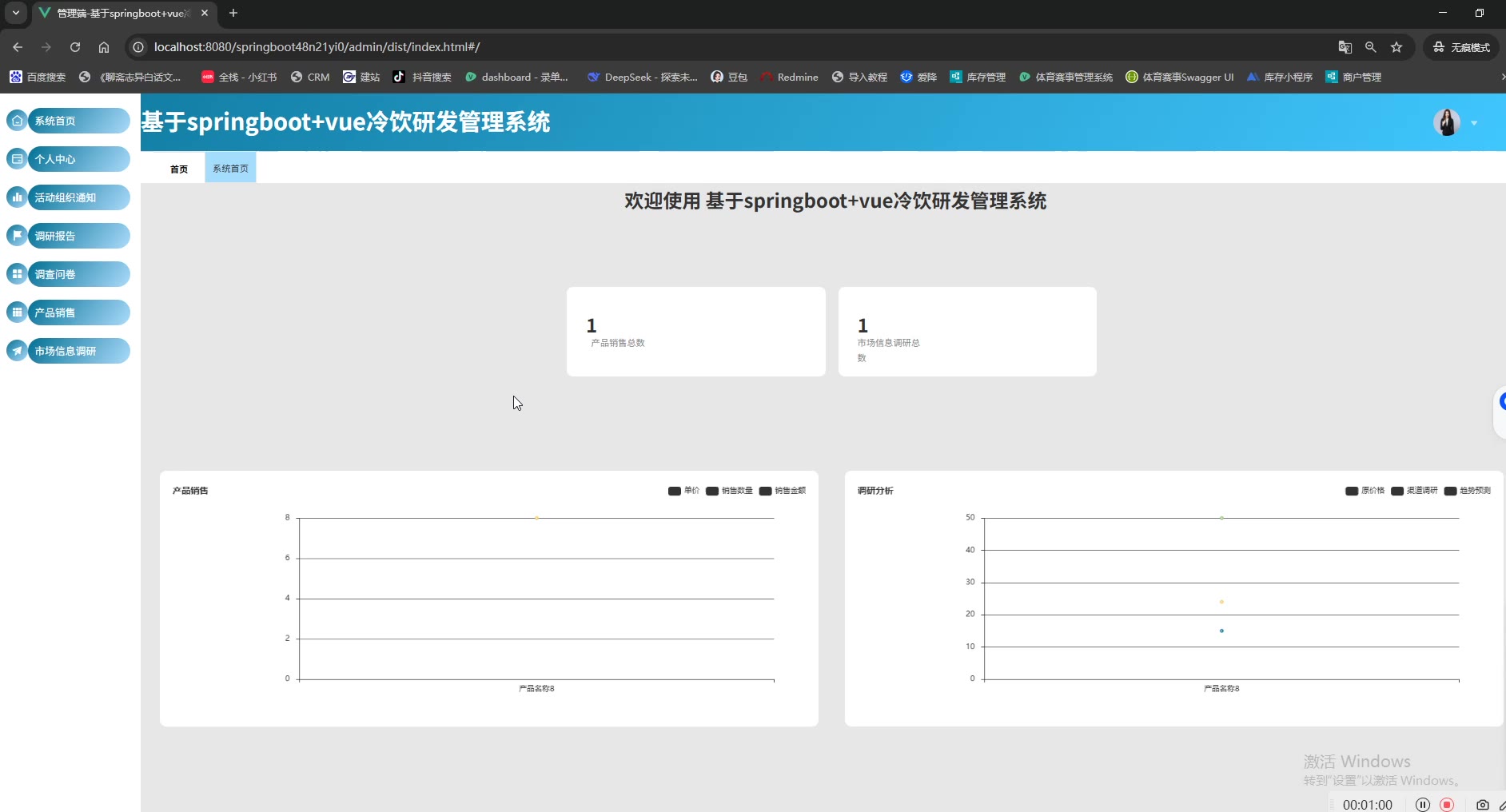
Task: Click the bar chart icon beside 活动组织通知
Action: [17, 197]
